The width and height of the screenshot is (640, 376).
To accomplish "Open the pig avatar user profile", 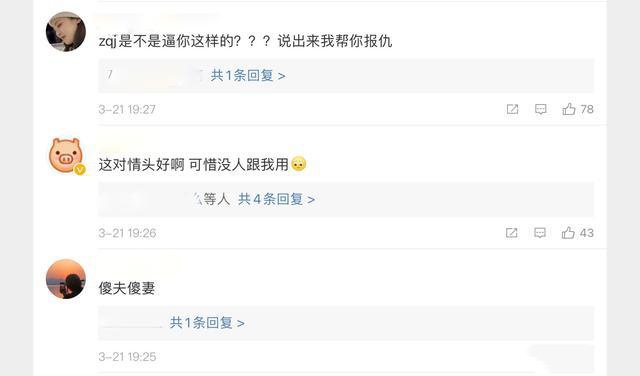I will (66, 156).
